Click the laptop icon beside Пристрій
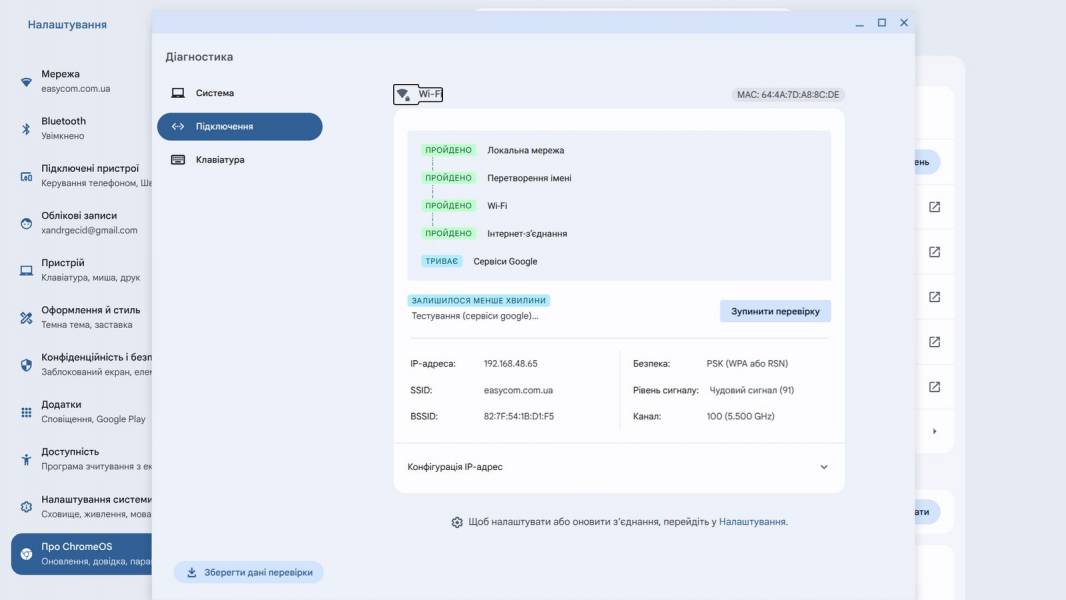Screen dimensions: 1066x600 (x=26, y=270)
